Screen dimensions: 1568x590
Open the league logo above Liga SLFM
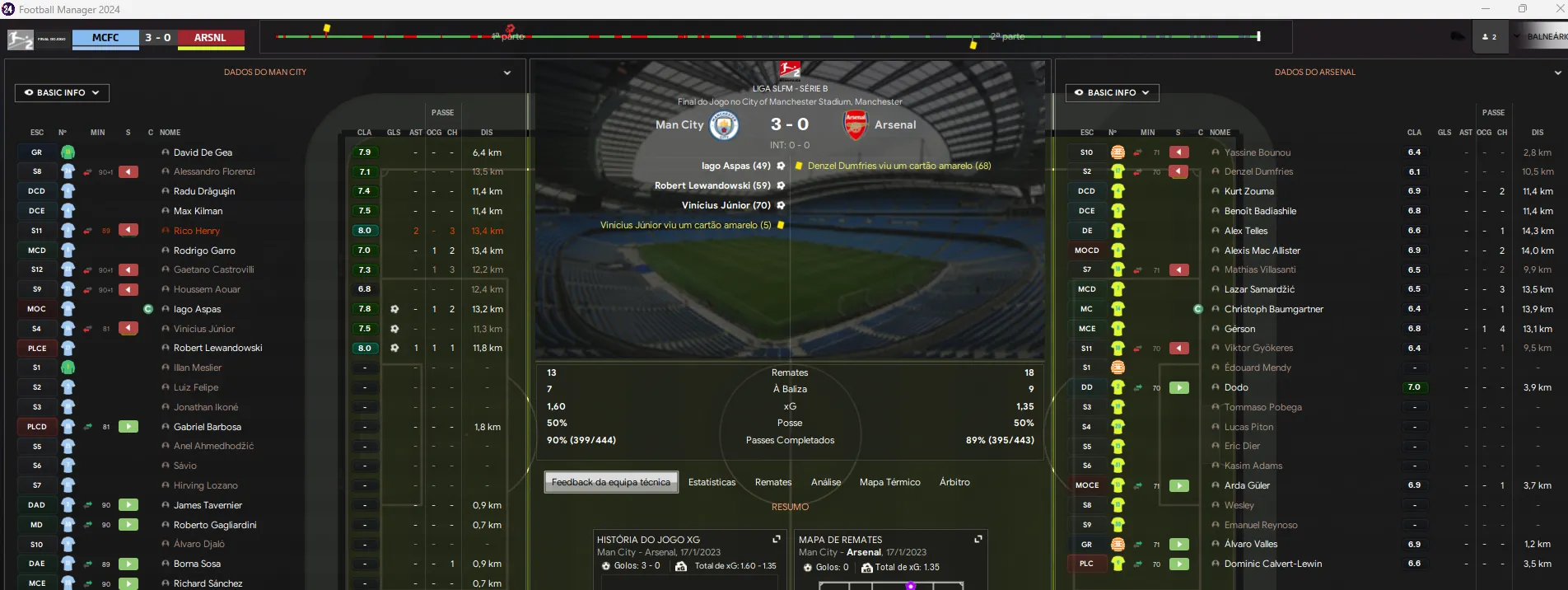click(790, 70)
